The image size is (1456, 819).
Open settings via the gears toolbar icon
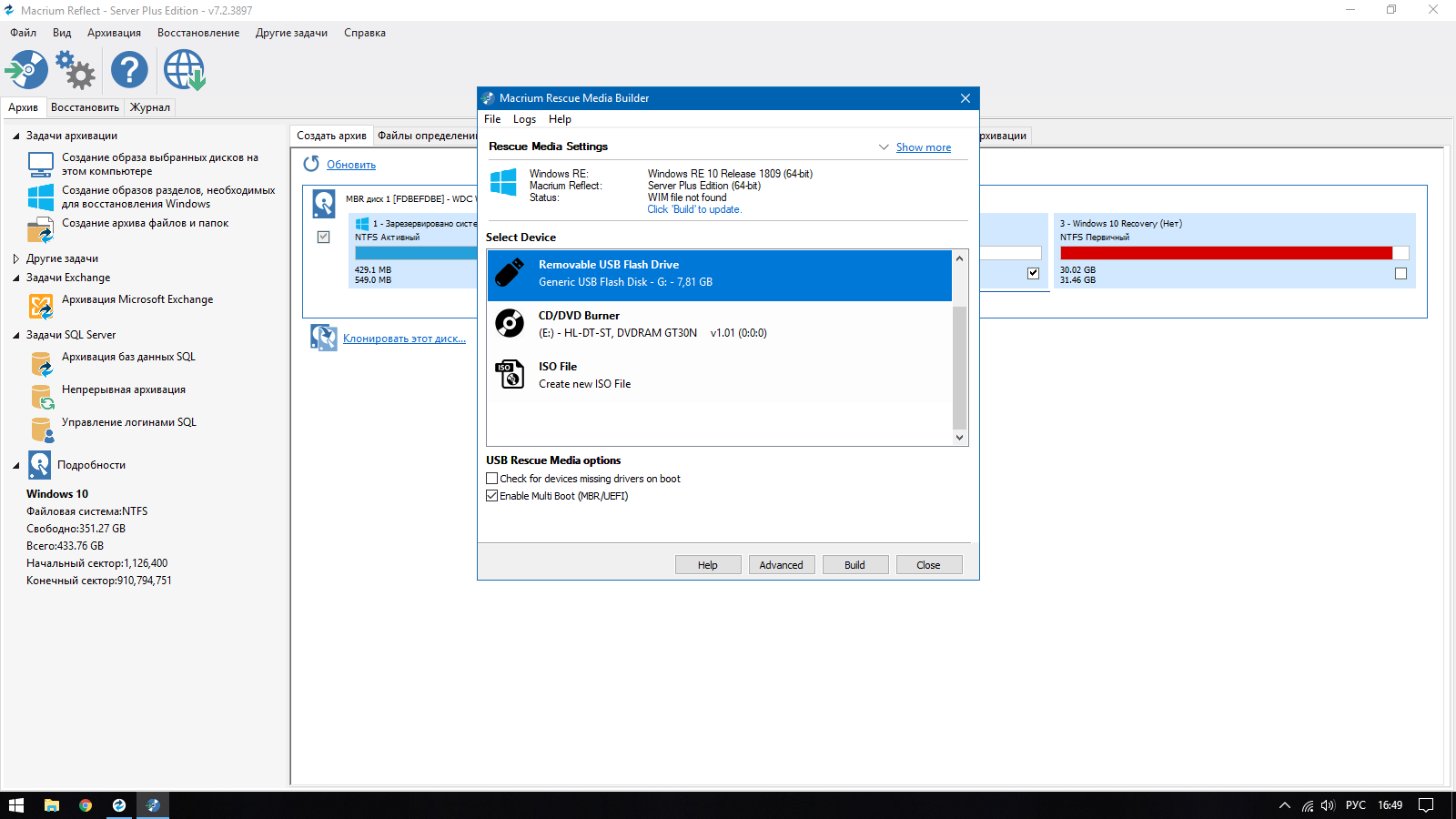pyautogui.click(x=76, y=70)
